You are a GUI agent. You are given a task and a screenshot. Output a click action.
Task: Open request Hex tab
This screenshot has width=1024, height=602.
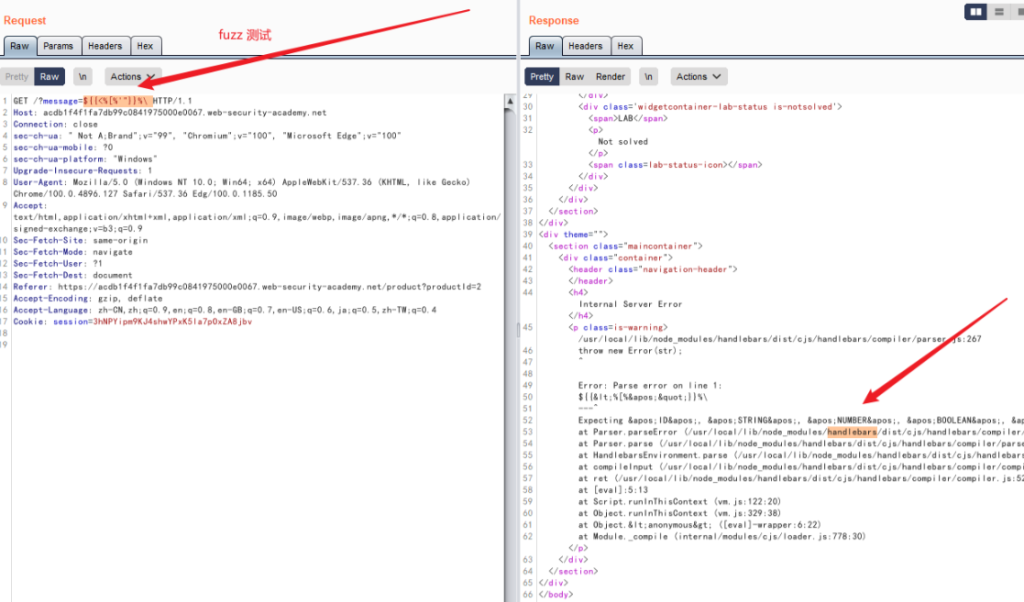coord(145,46)
